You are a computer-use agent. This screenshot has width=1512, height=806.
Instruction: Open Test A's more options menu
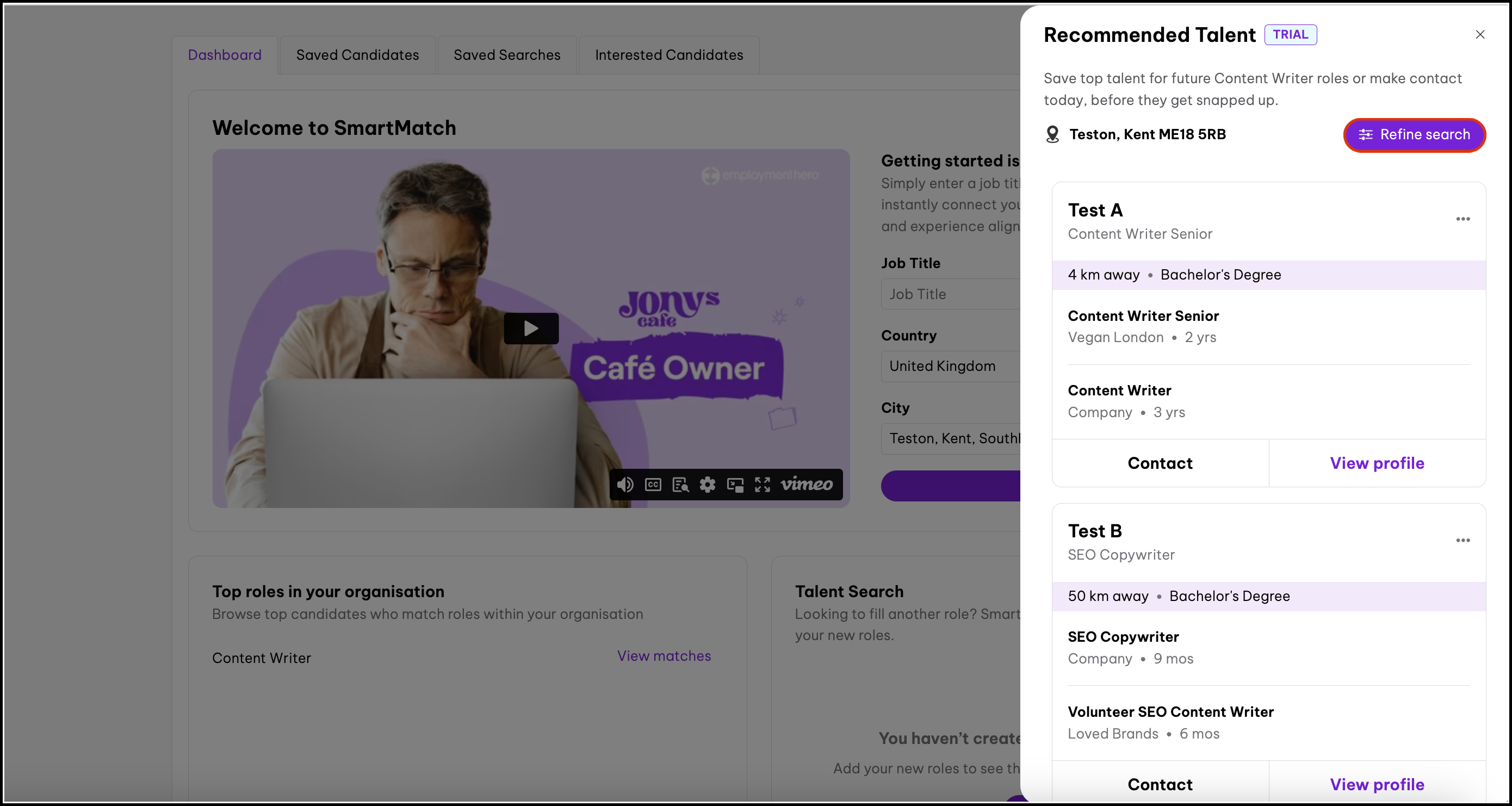coord(1463,219)
